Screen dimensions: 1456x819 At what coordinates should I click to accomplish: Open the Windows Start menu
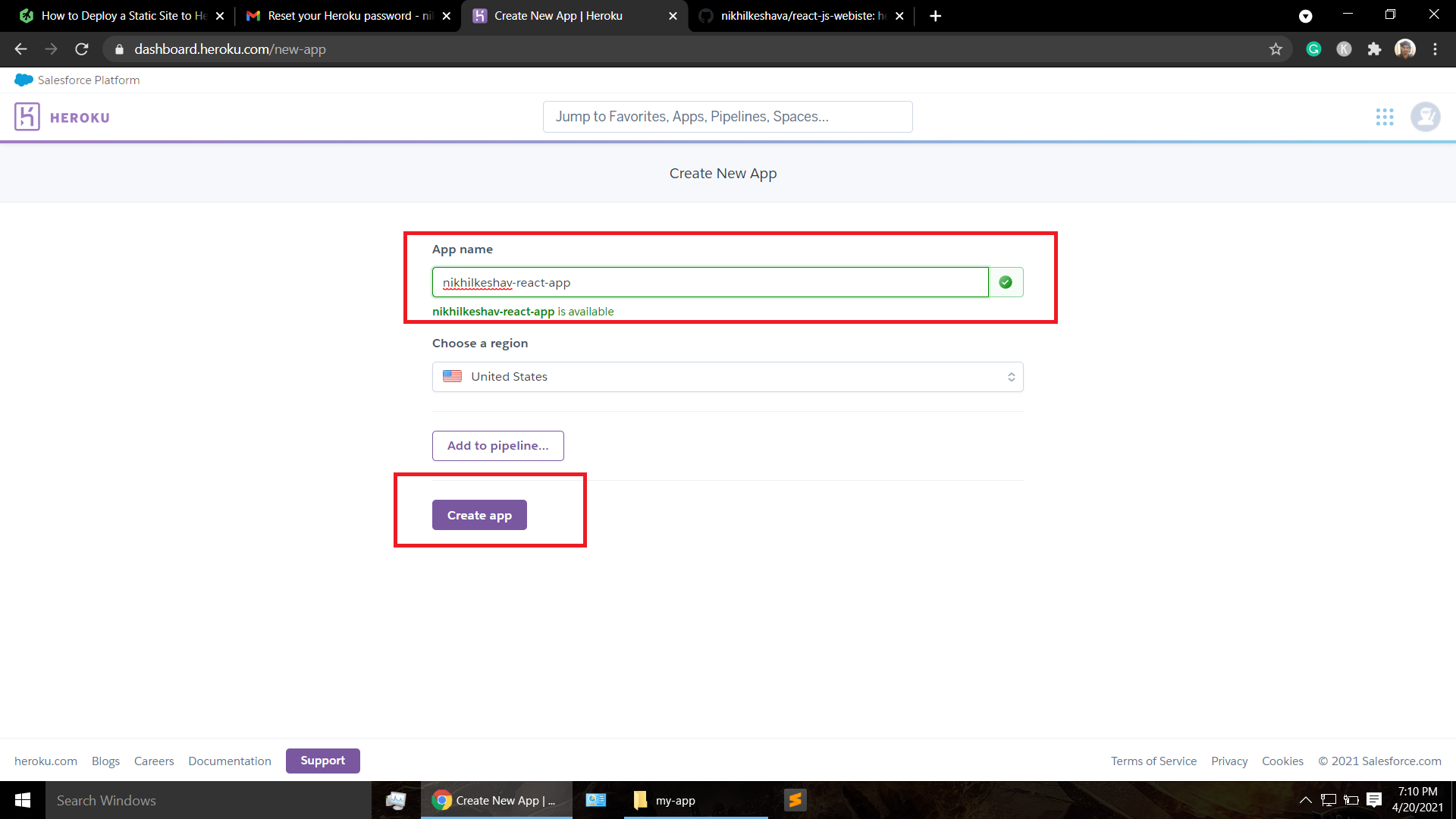pos(23,800)
